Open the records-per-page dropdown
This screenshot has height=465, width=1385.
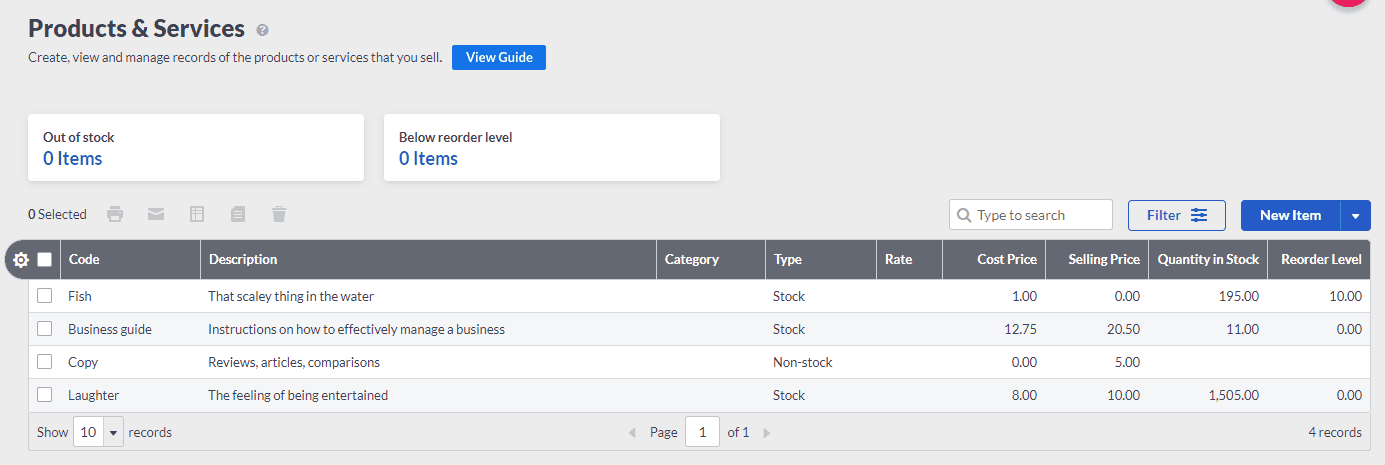click(x=98, y=433)
